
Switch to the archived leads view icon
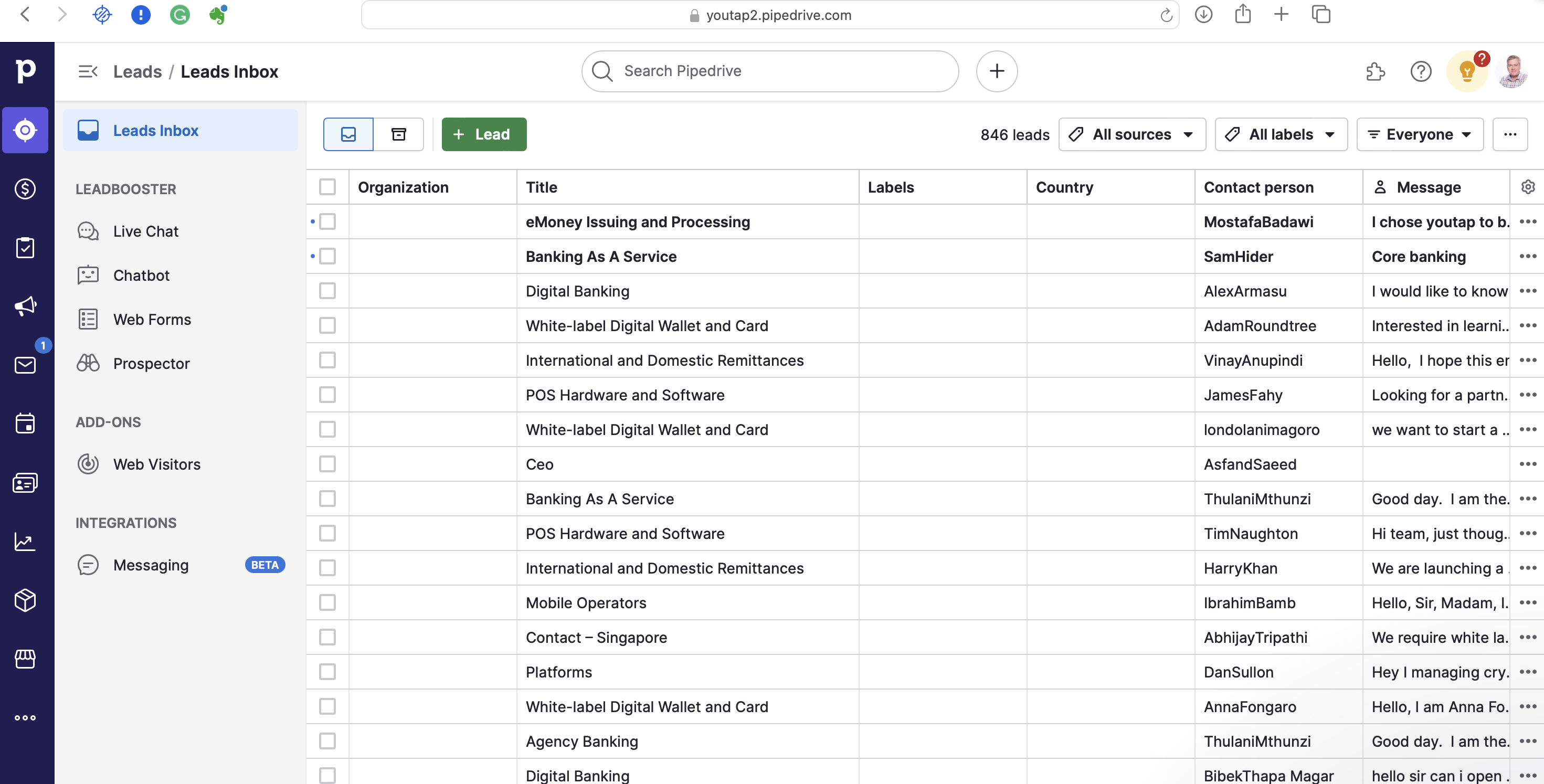pos(398,134)
